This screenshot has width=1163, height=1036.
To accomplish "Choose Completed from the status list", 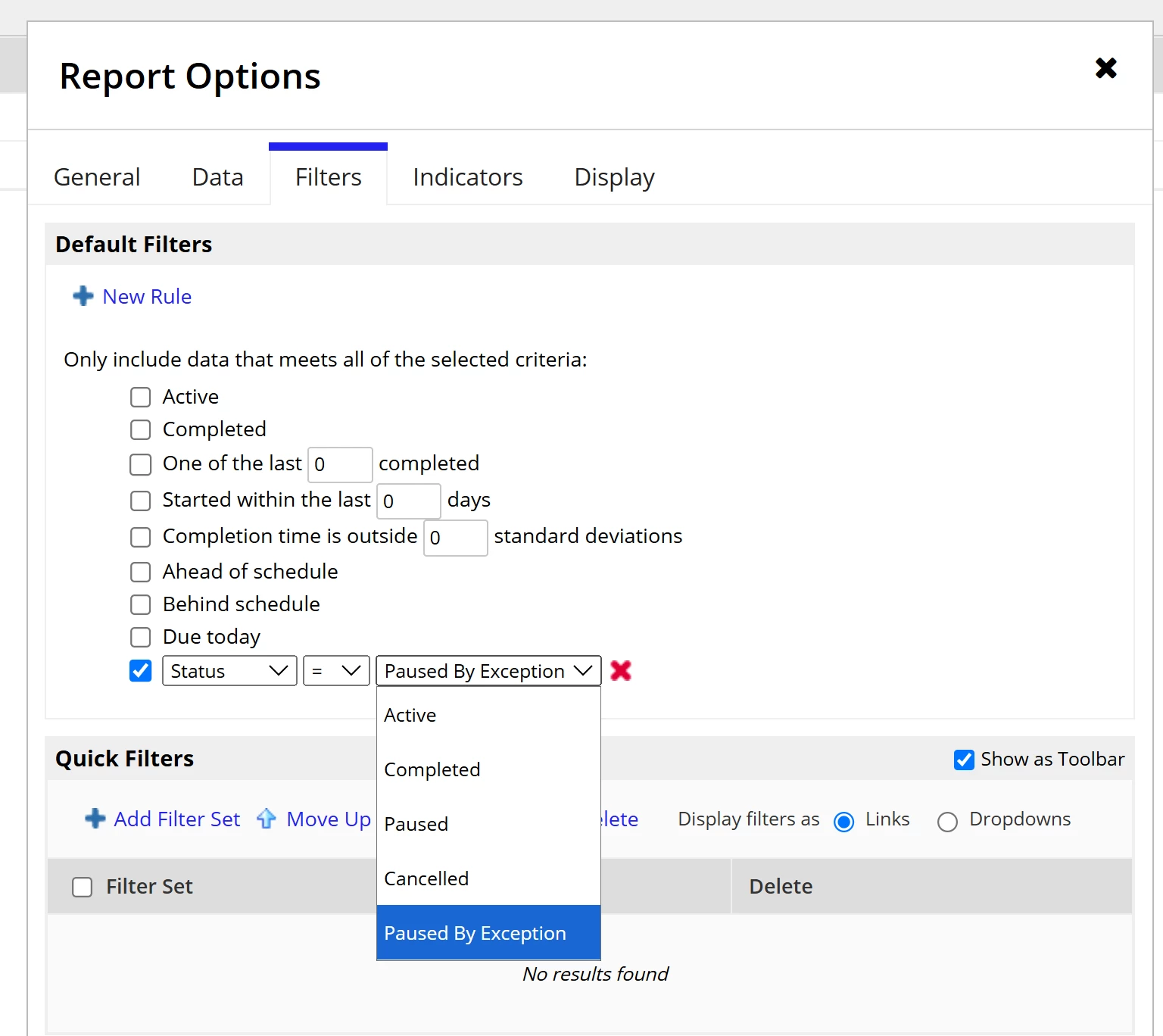I will pos(488,769).
